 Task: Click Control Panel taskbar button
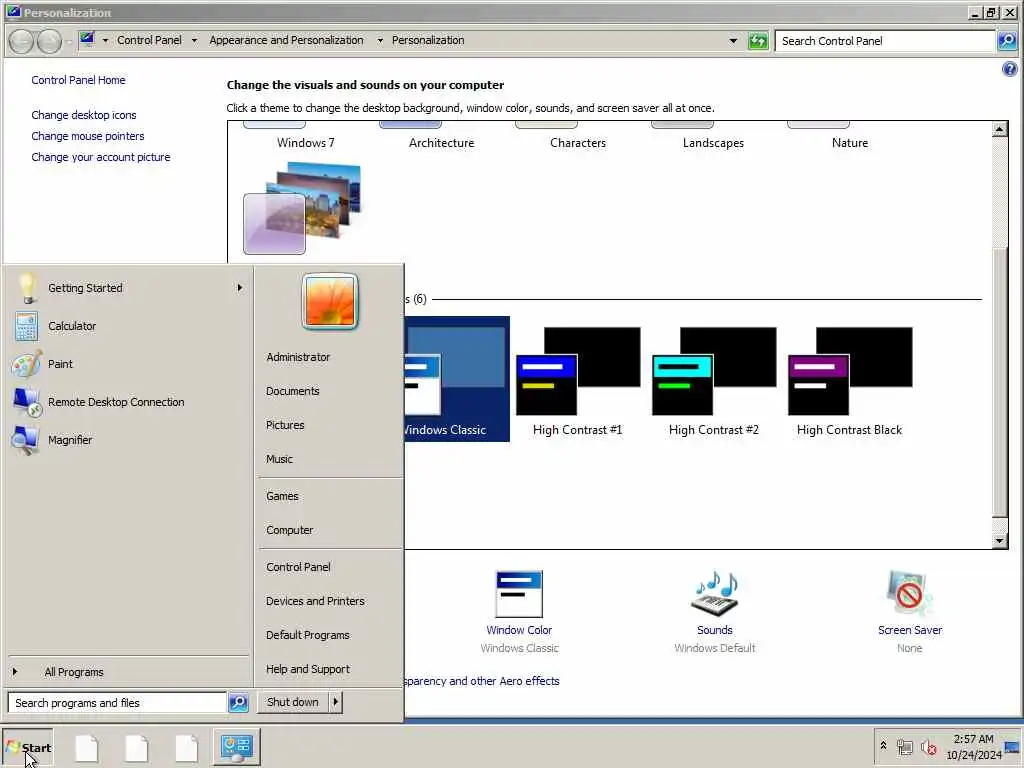[236, 747]
